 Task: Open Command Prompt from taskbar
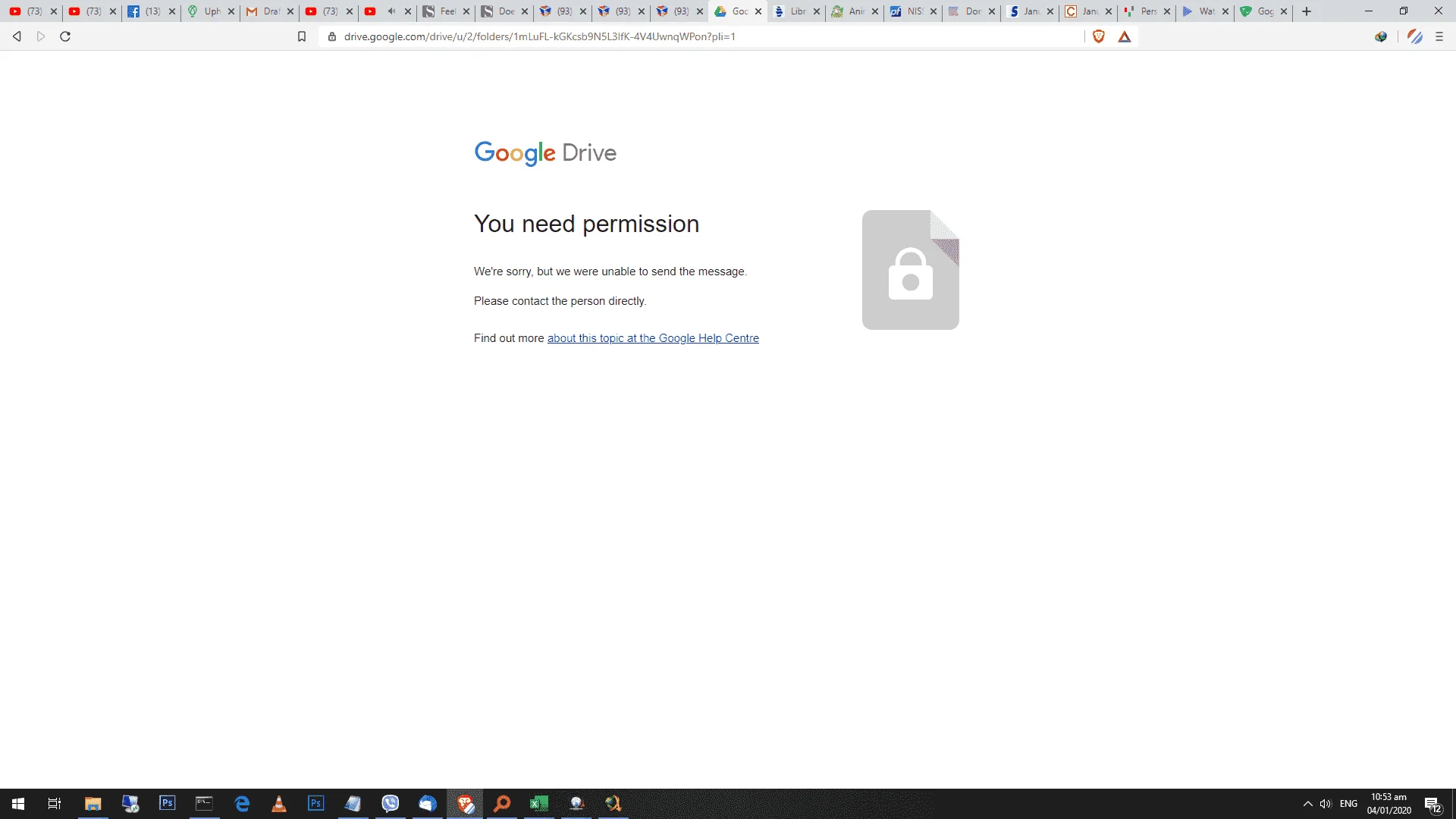coord(204,804)
